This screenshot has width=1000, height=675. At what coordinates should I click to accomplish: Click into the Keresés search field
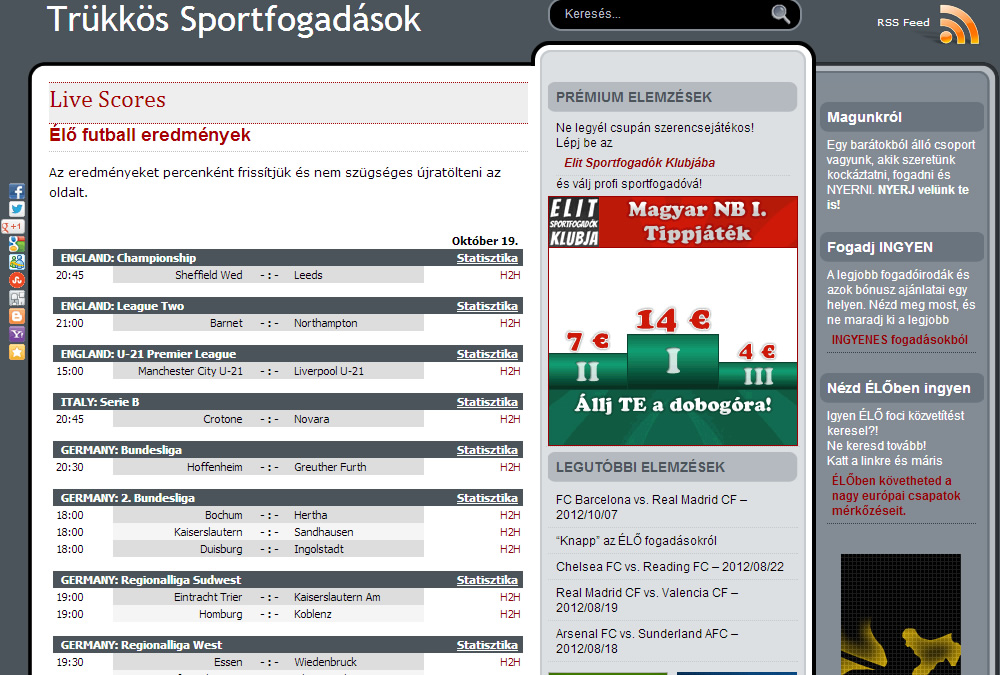(660, 14)
